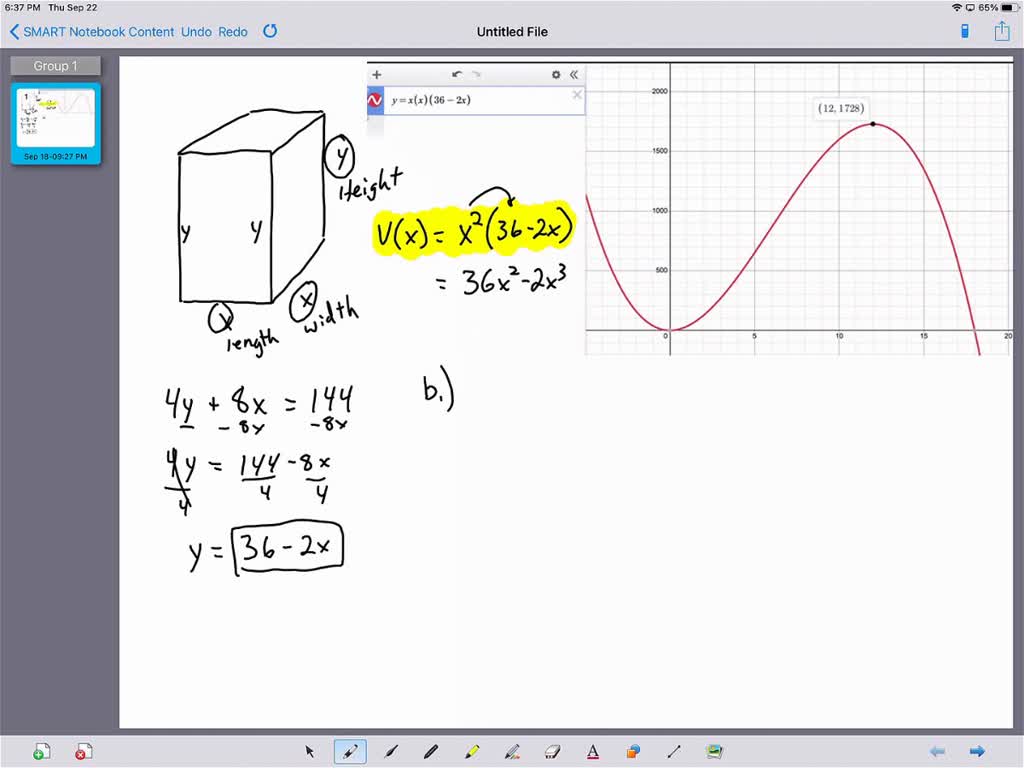Remove the y=x(x)(36-2x) expression
The height and width of the screenshot is (768, 1024).
[577, 95]
